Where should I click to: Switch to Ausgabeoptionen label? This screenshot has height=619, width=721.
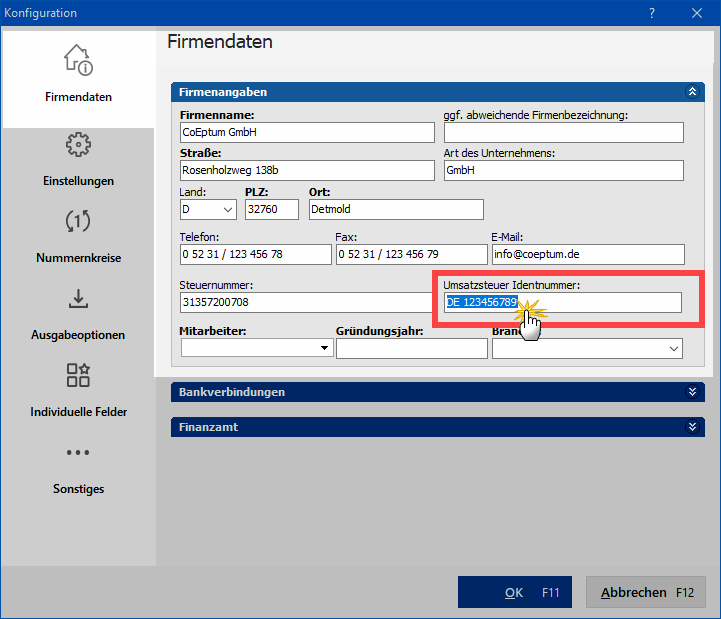click(78, 335)
